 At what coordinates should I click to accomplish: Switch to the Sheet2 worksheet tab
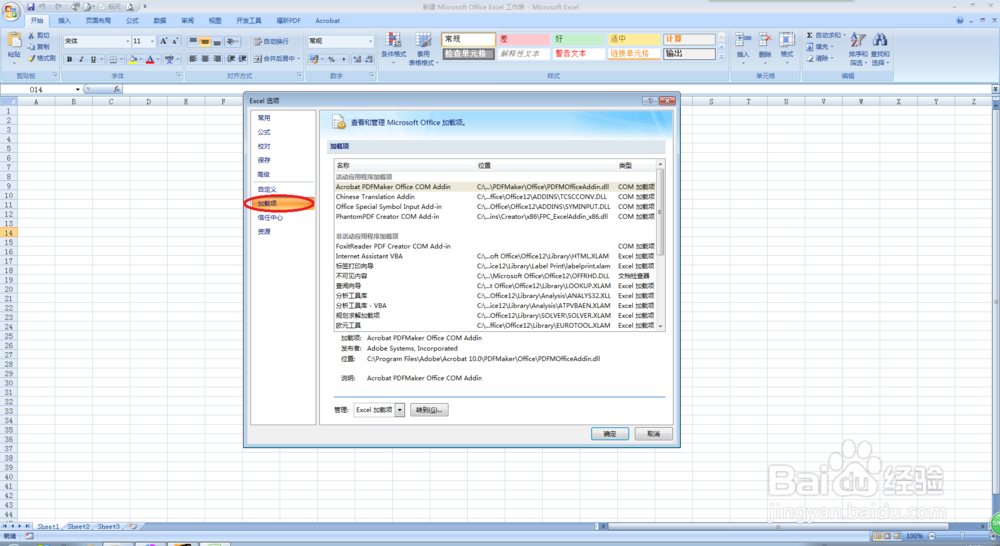tap(78, 527)
